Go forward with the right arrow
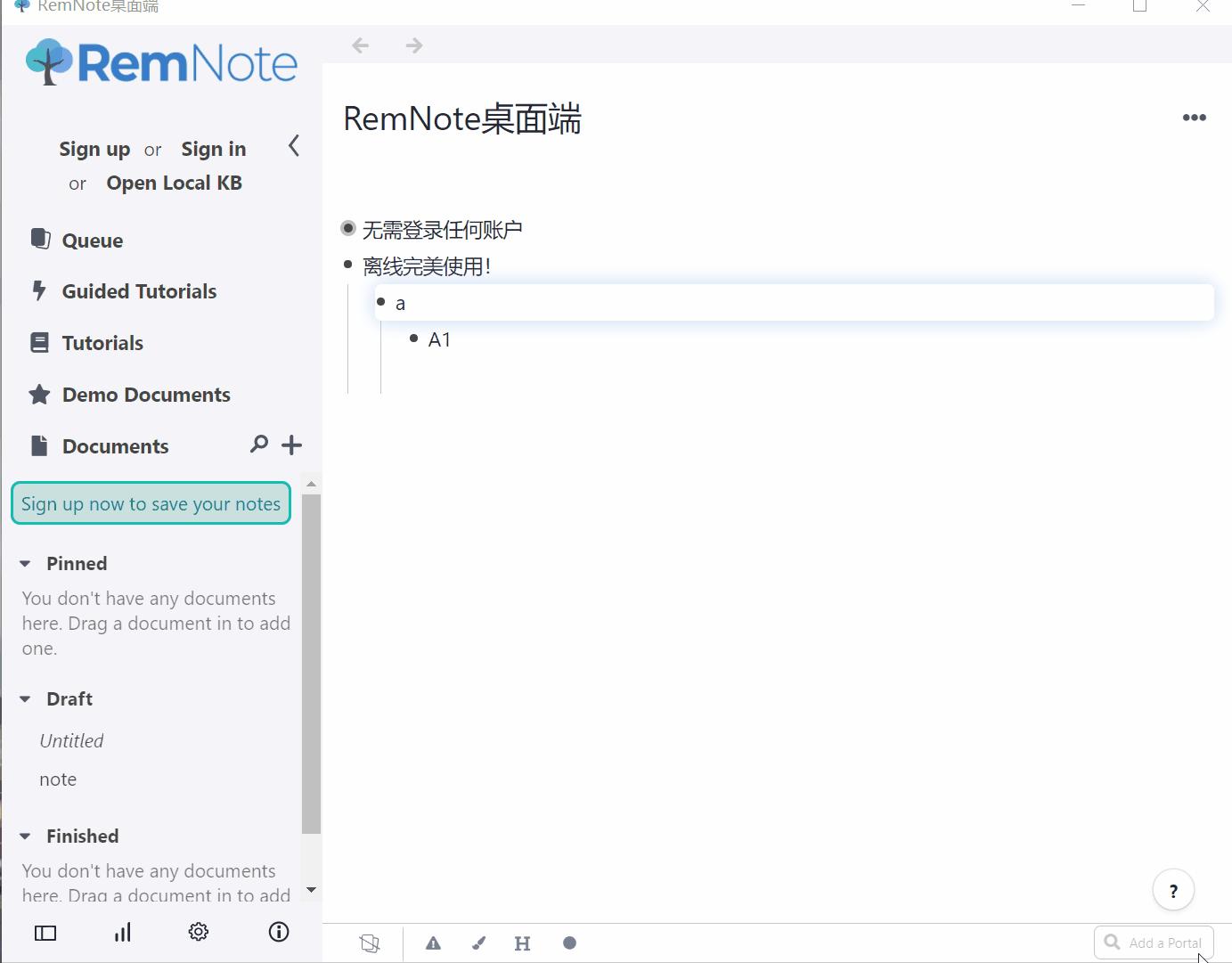 point(414,45)
